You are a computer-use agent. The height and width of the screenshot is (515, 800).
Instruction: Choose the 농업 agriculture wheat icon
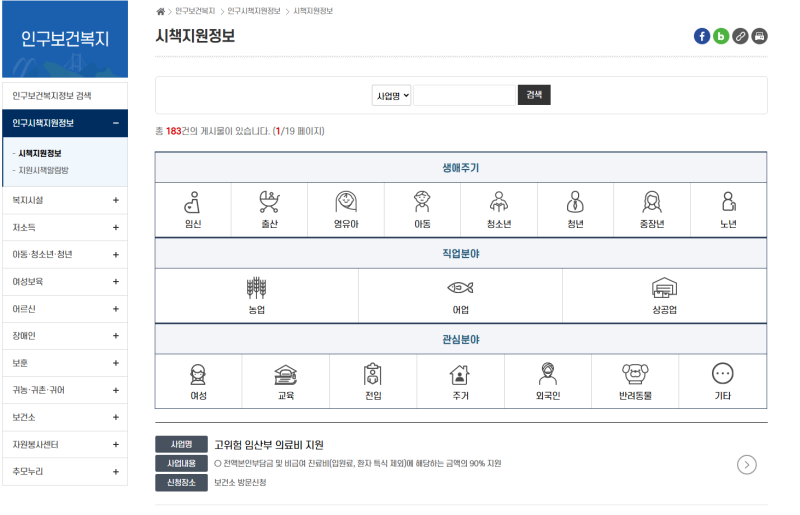[257, 289]
